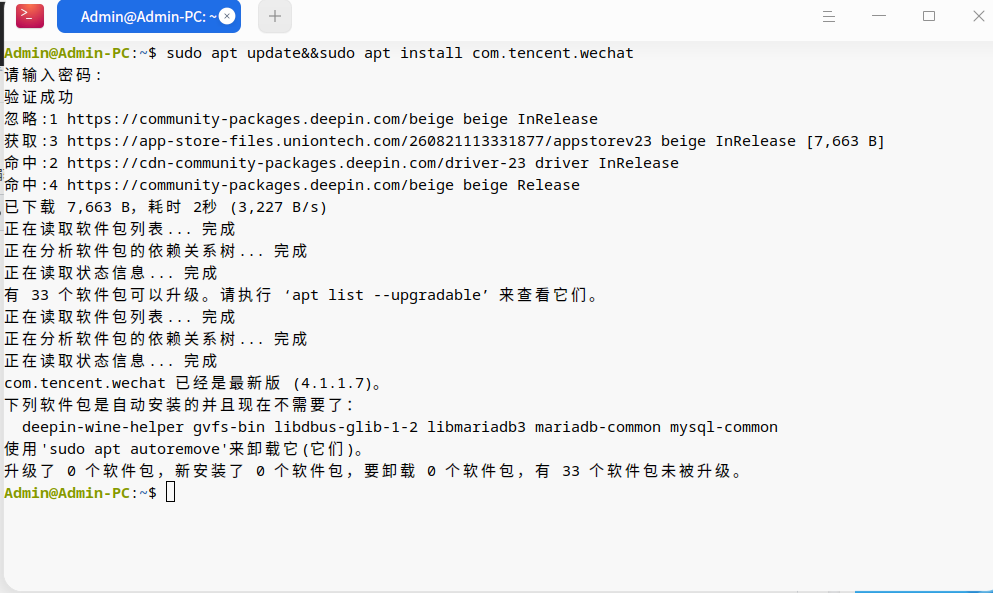993x593 pixels.
Task: Minimize the terminal window
Action: click(878, 16)
